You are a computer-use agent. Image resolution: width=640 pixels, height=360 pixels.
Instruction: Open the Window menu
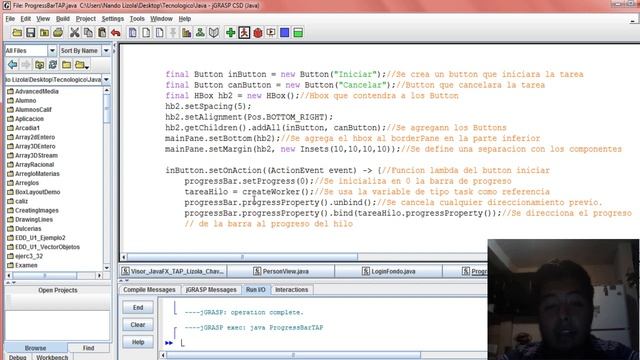(161, 19)
